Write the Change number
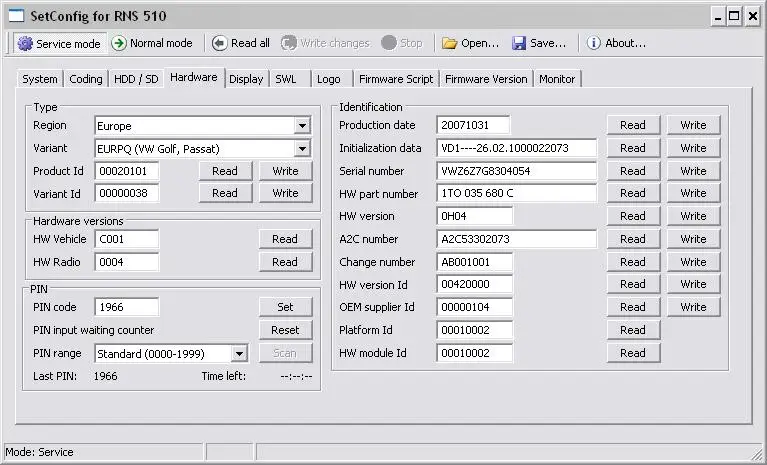The image size is (767, 465). 694,262
